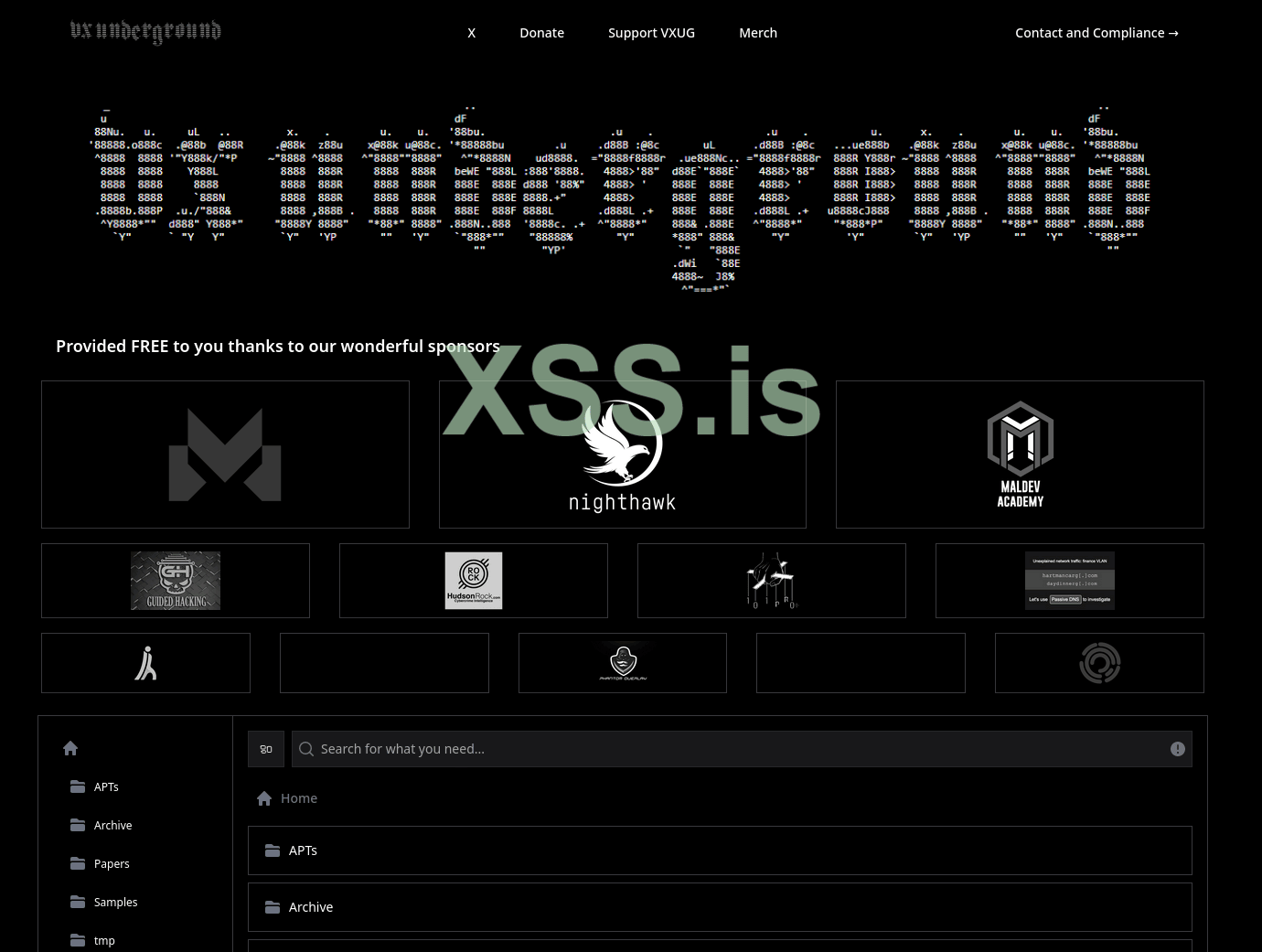Open APTs folder in the sidebar
The height and width of the screenshot is (952, 1262).
coord(95,786)
